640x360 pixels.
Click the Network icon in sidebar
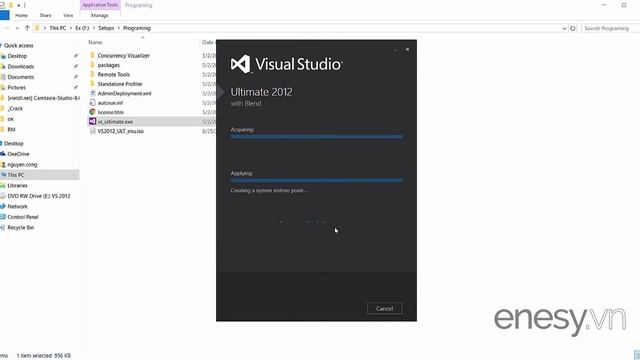point(3,207)
